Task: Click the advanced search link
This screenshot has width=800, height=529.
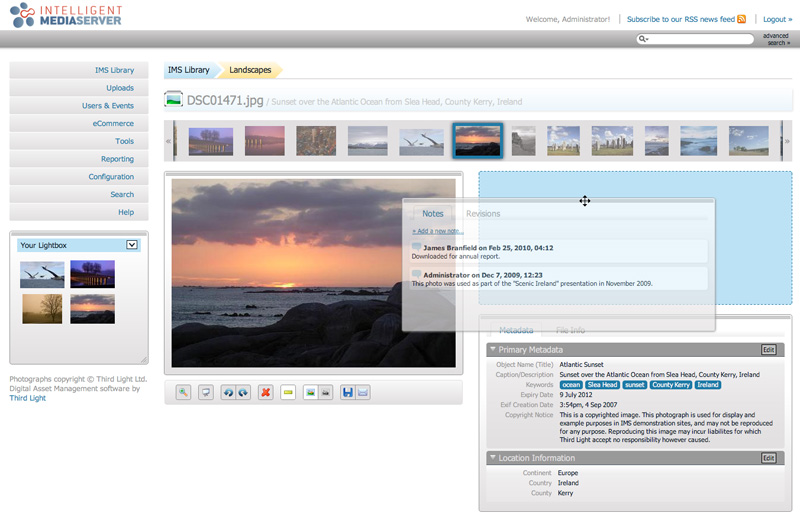Action: (x=776, y=39)
